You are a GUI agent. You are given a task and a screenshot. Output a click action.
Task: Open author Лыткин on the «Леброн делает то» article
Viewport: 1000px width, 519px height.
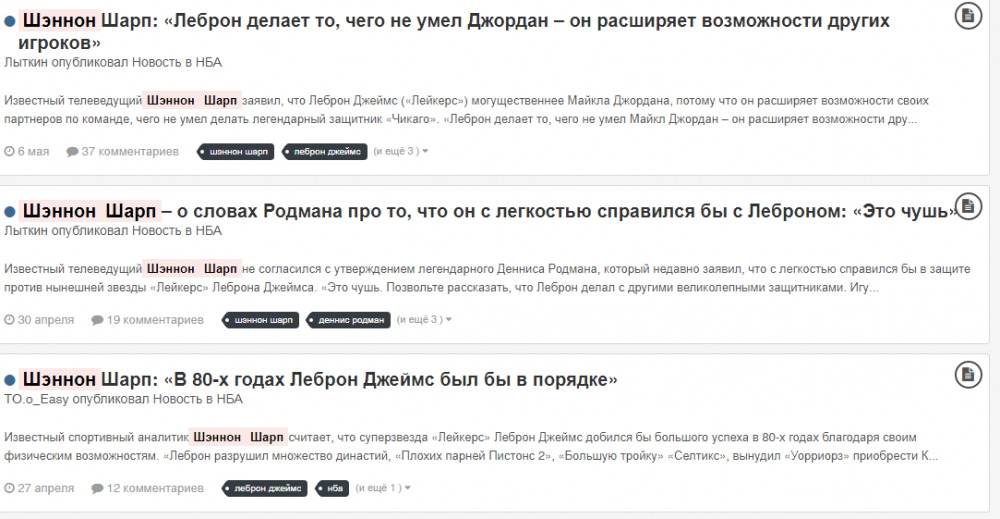[26, 62]
